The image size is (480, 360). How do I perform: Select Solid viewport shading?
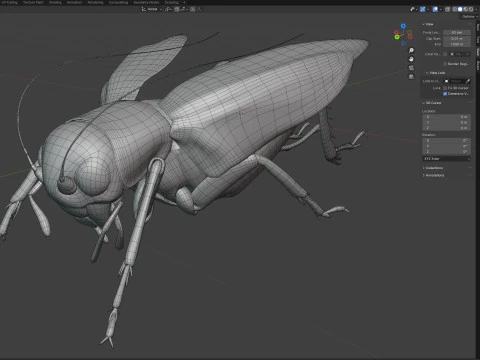460,9
